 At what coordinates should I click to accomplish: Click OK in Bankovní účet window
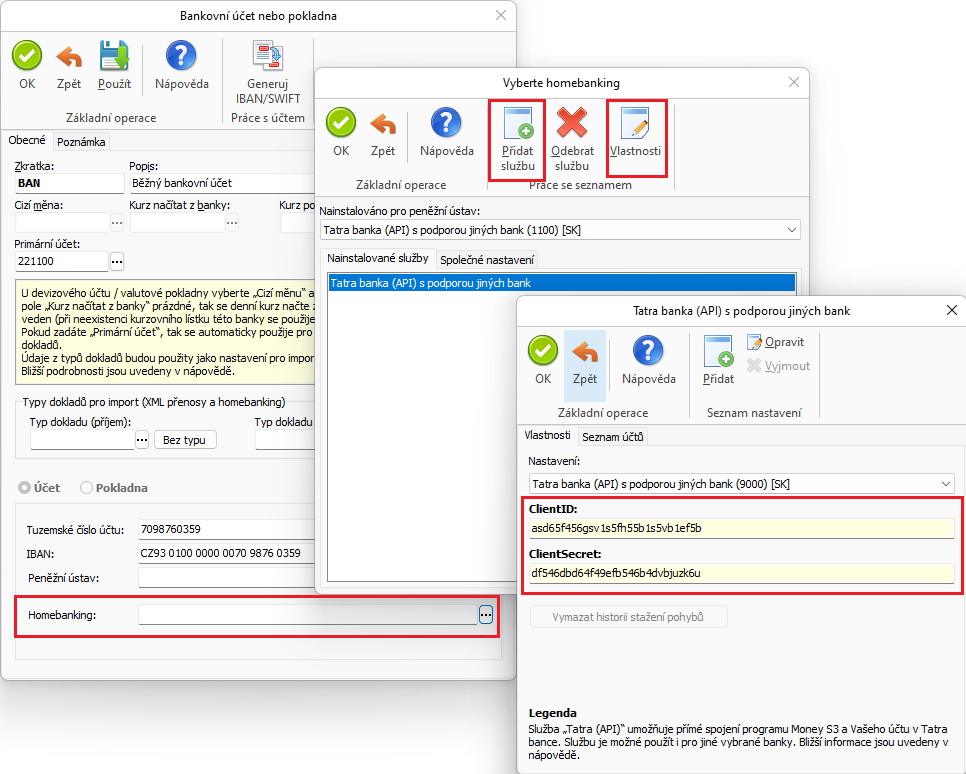coord(27,65)
